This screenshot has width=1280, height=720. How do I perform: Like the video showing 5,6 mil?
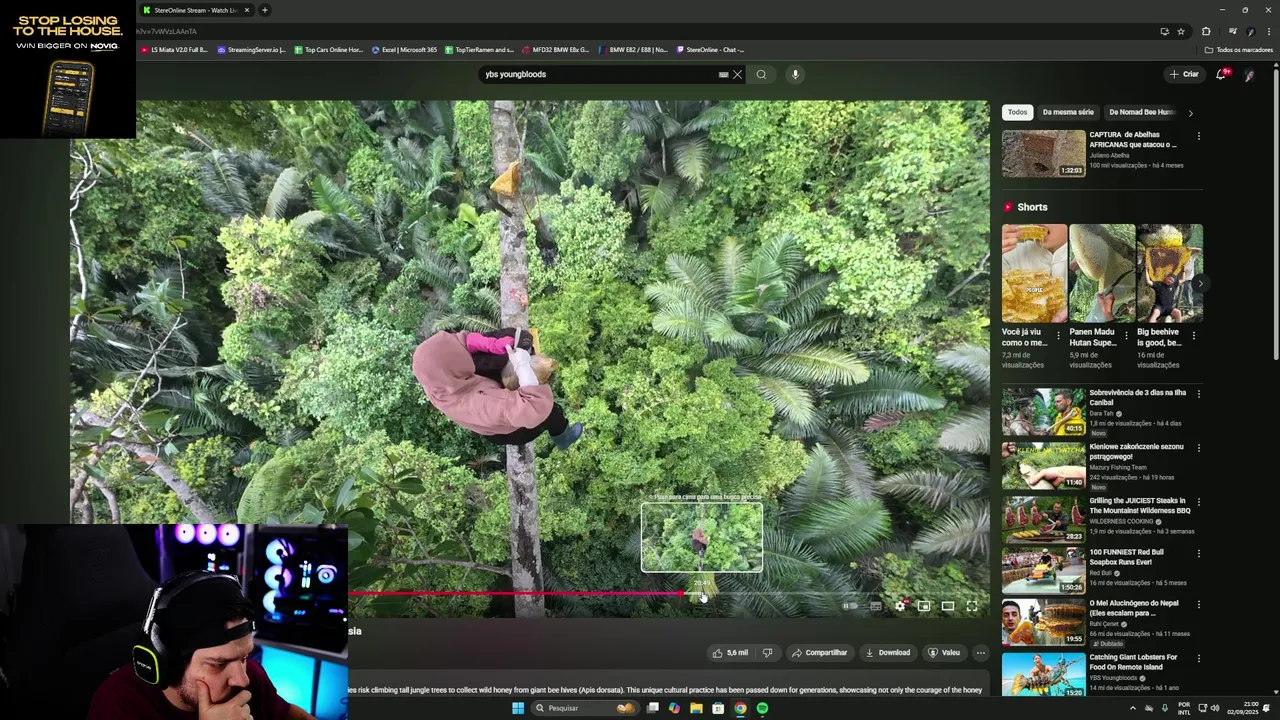click(730, 653)
